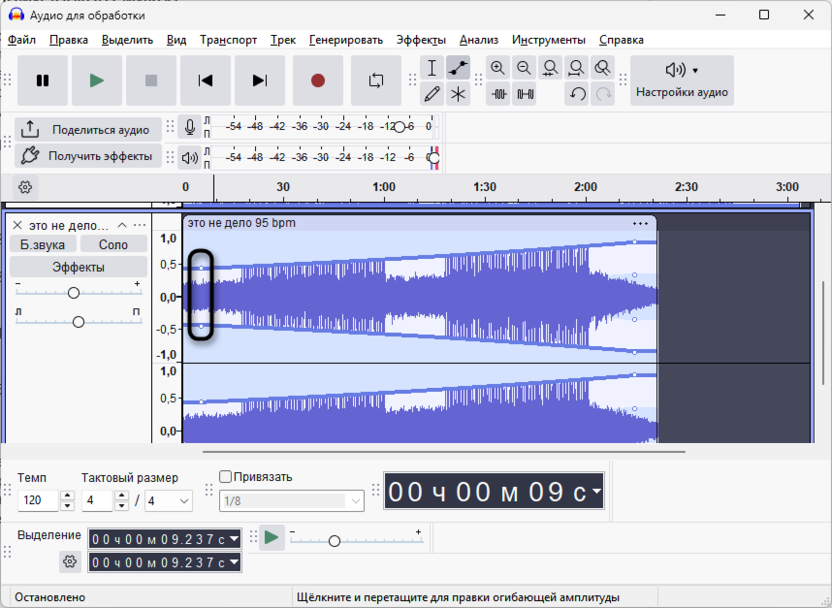Select the Envelope tool

(458, 68)
